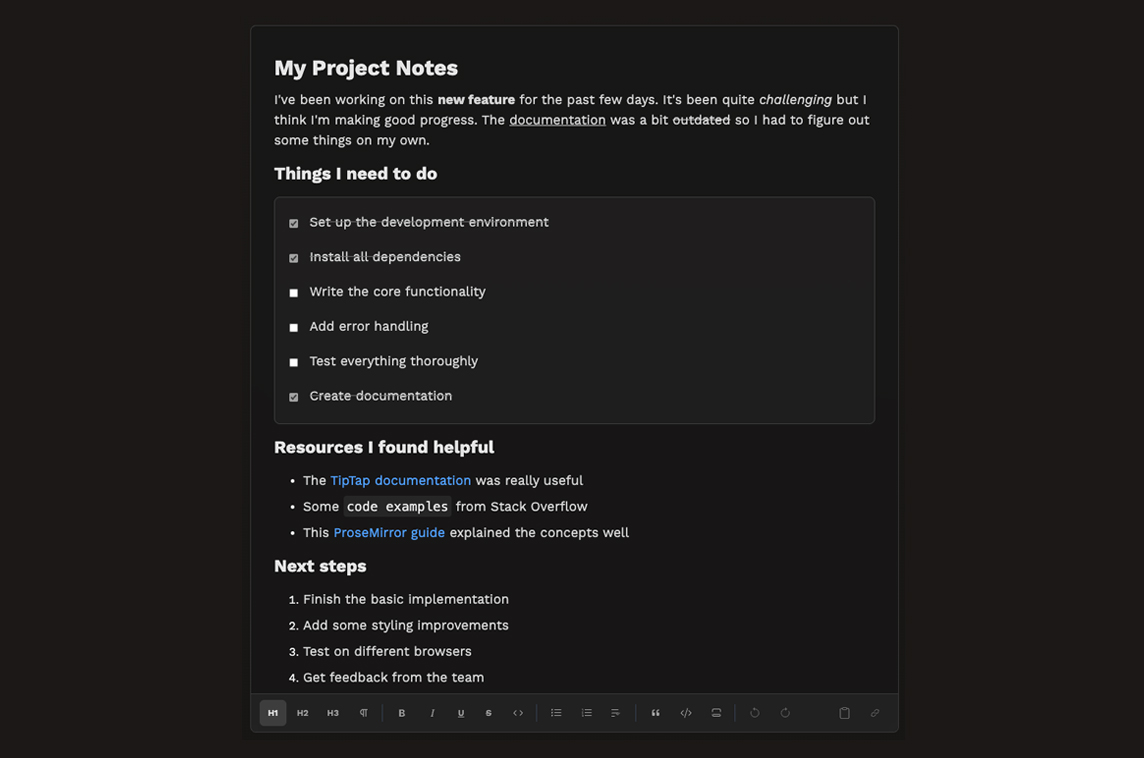Image resolution: width=1144 pixels, height=758 pixels.
Task: Check the 'Add error handling' task
Action: (x=294, y=328)
